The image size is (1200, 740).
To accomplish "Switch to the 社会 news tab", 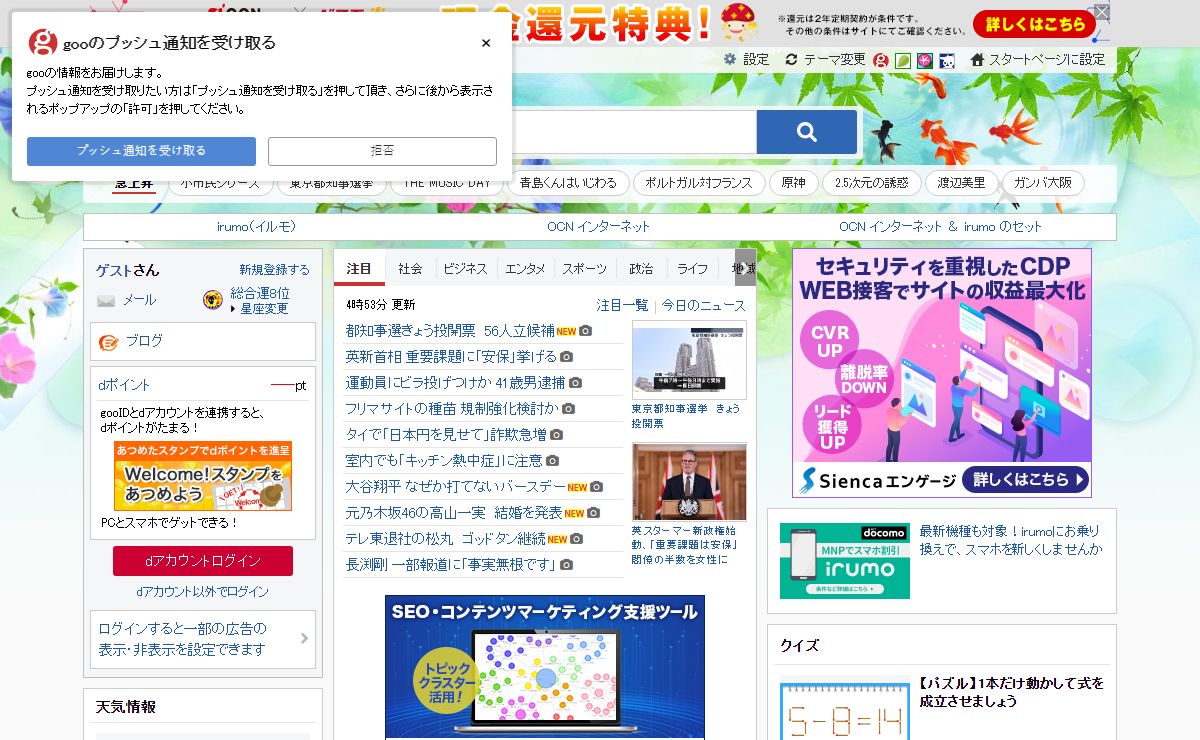I will pyautogui.click(x=410, y=268).
